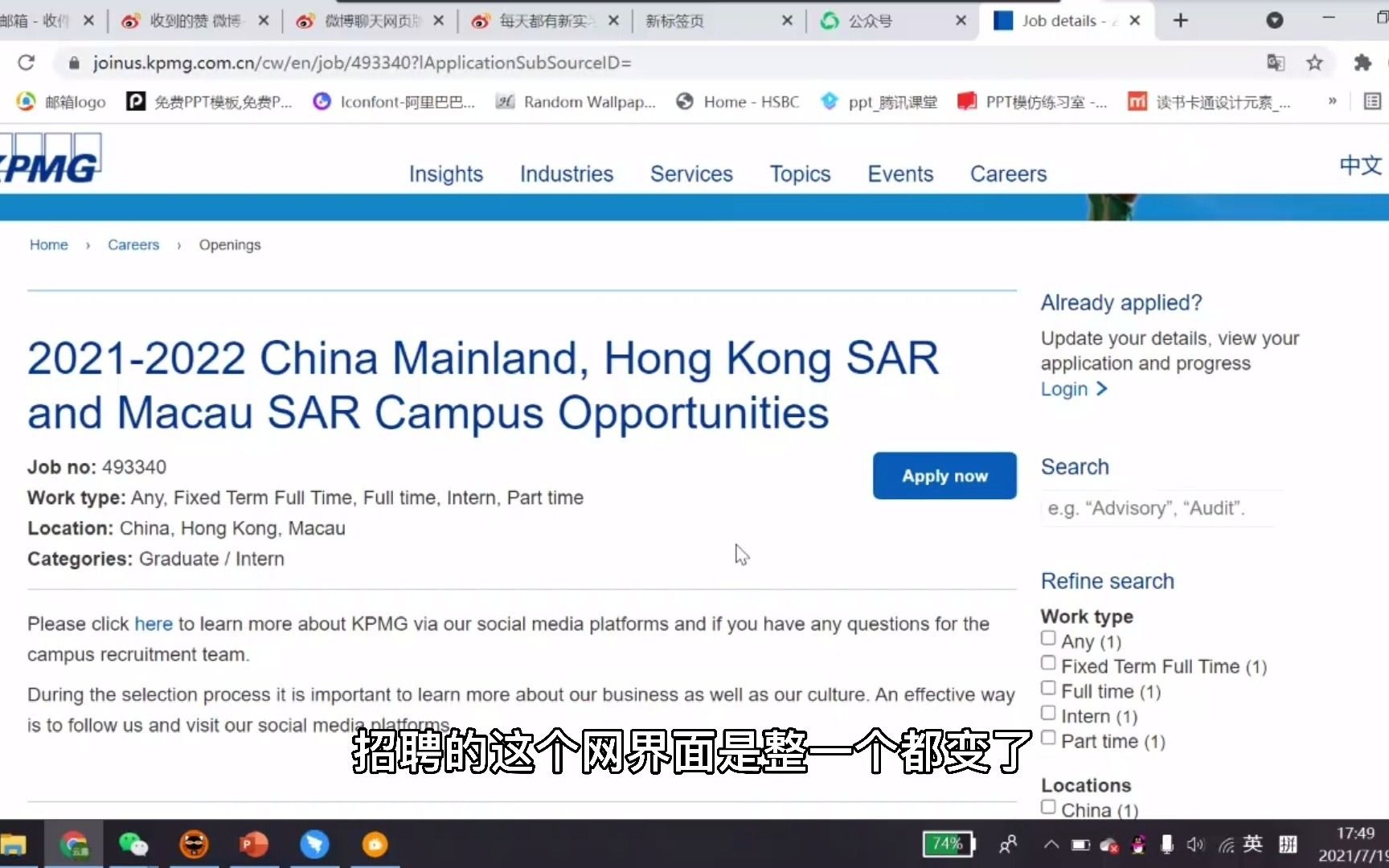The height and width of the screenshot is (868, 1389).
Task: Go to Careers breadcrumb link
Action: 133,244
